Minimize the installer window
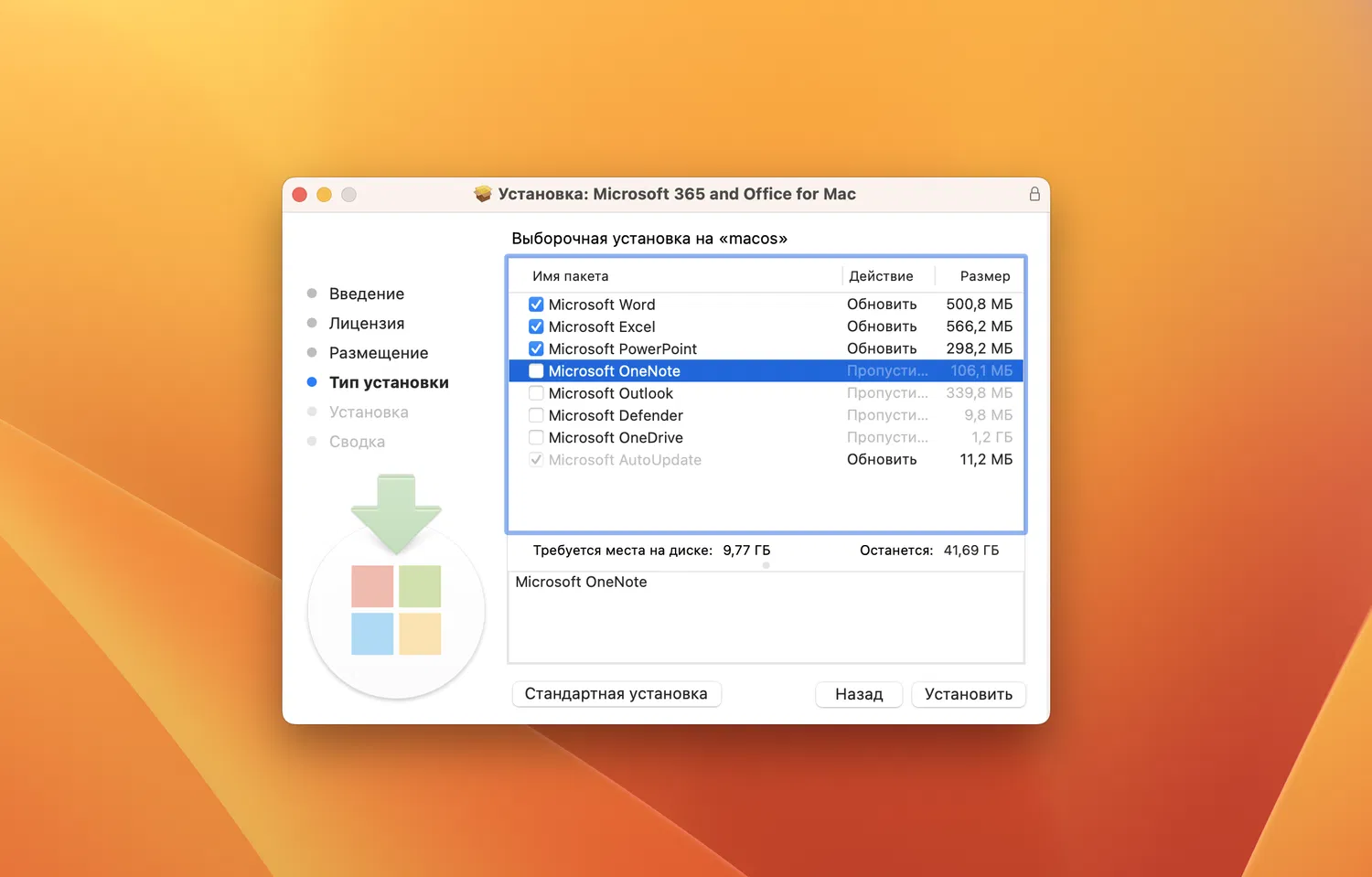 (x=324, y=194)
